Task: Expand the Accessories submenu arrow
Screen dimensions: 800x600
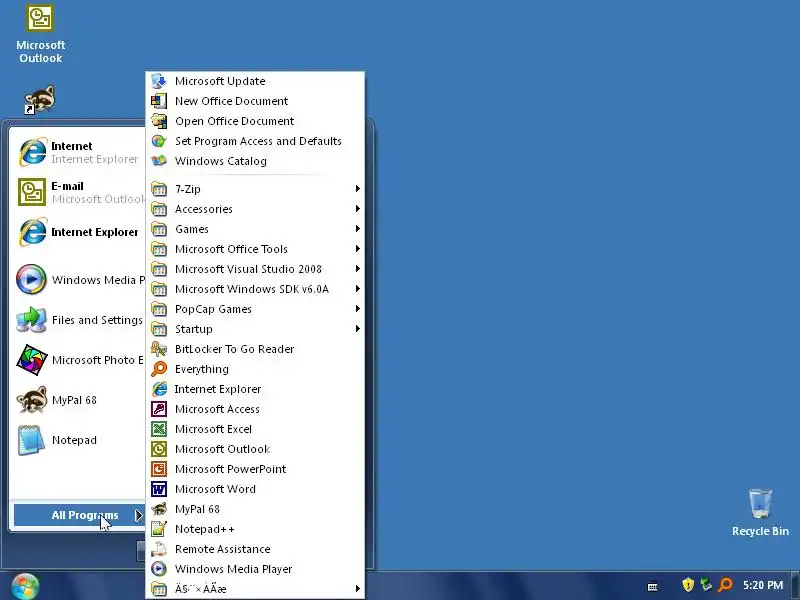Action: pyautogui.click(x=358, y=209)
